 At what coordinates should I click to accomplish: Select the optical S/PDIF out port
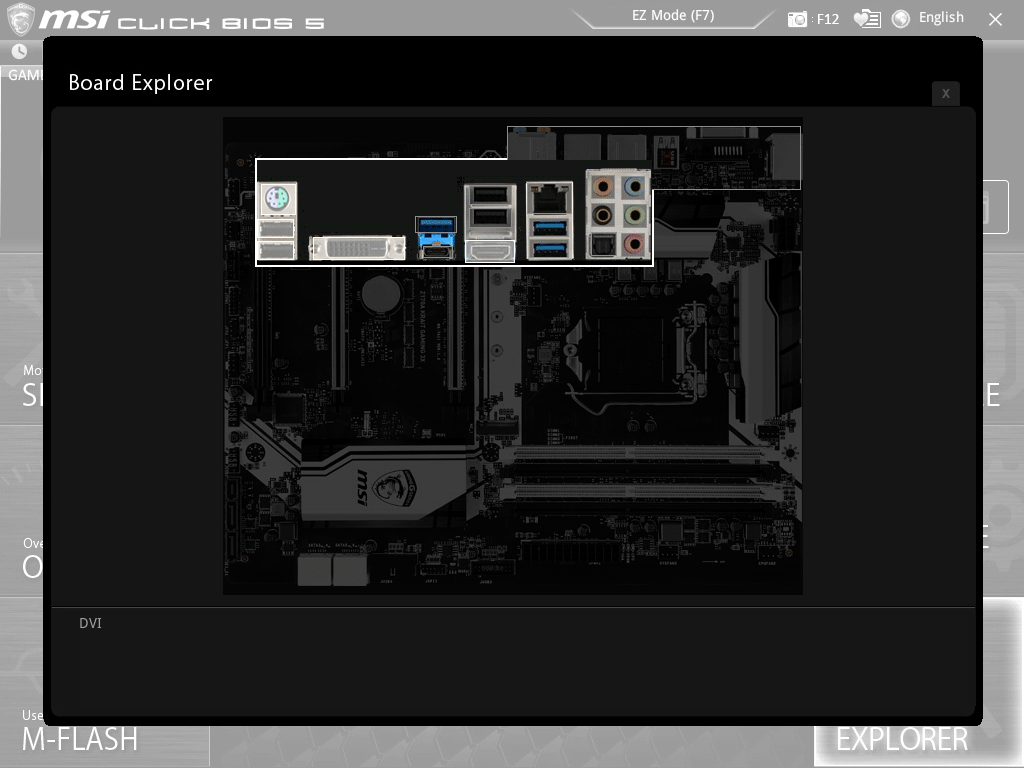click(602, 245)
